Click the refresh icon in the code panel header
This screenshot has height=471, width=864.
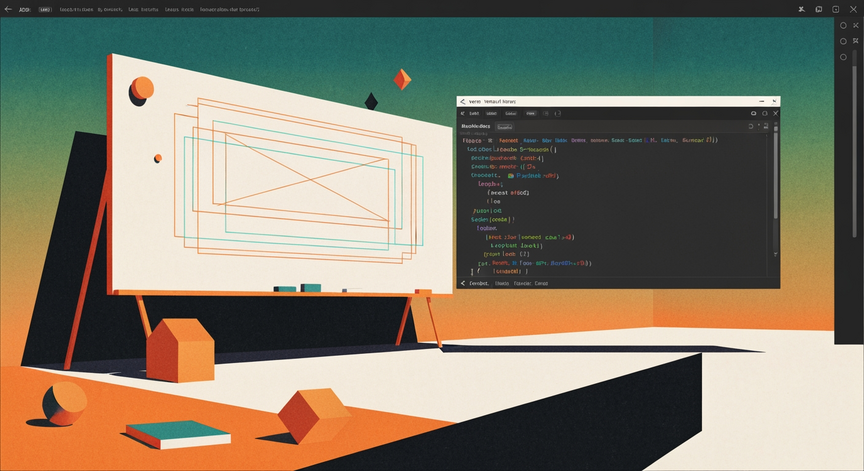point(750,126)
